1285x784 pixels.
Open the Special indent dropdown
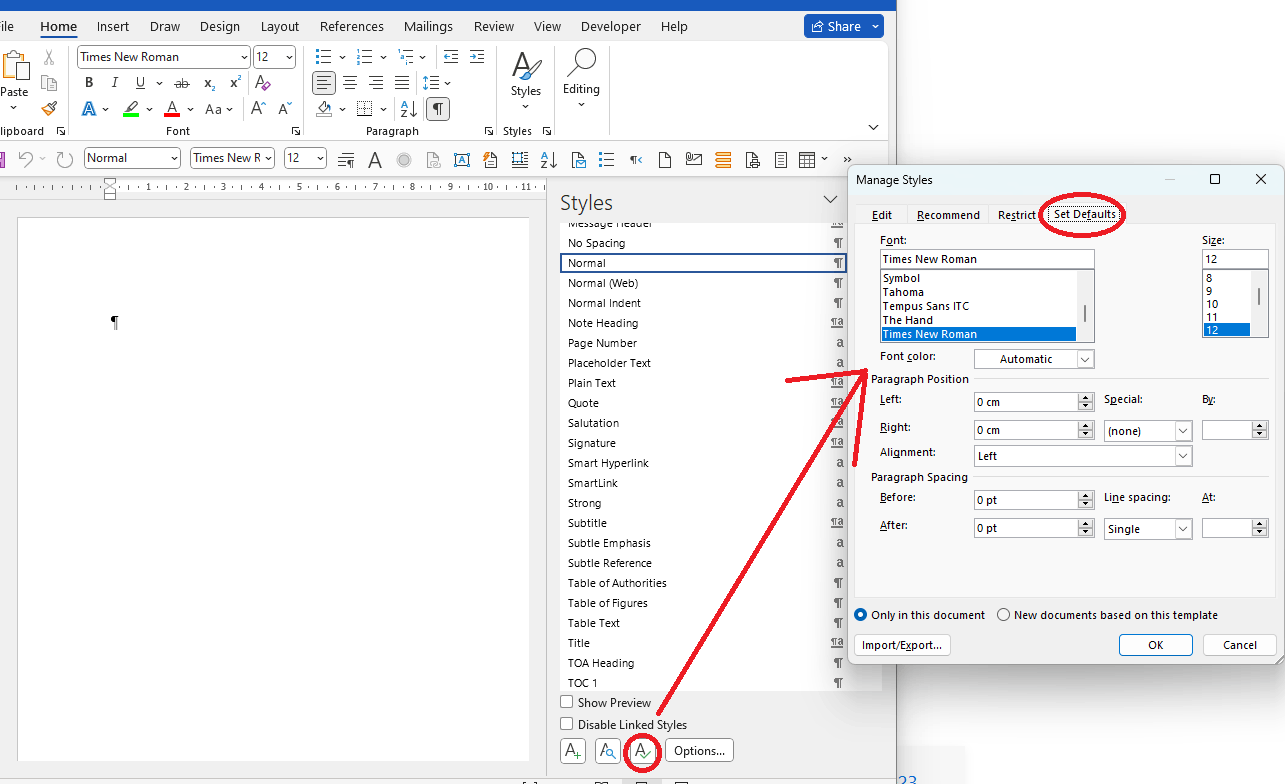tap(1183, 431)
